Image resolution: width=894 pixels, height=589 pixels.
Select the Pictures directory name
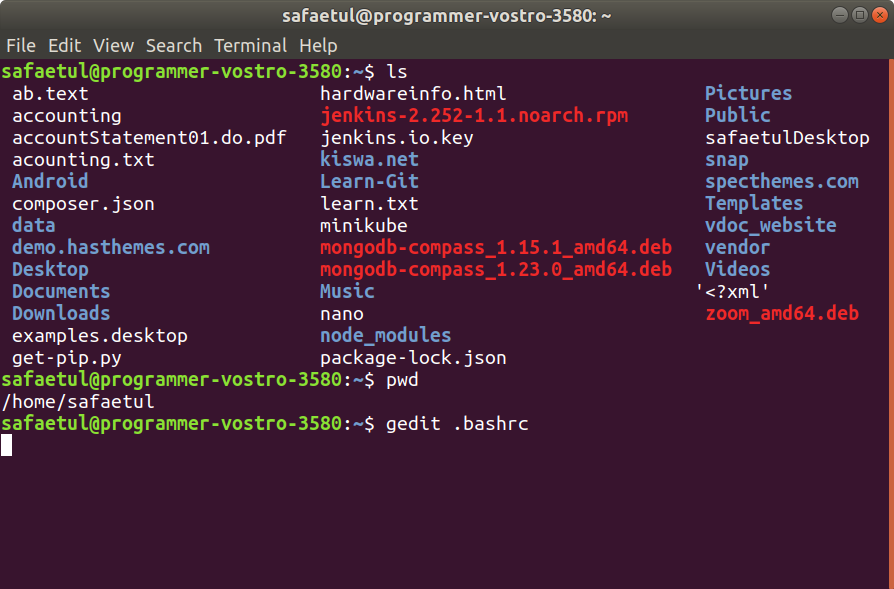coord(748,93)
